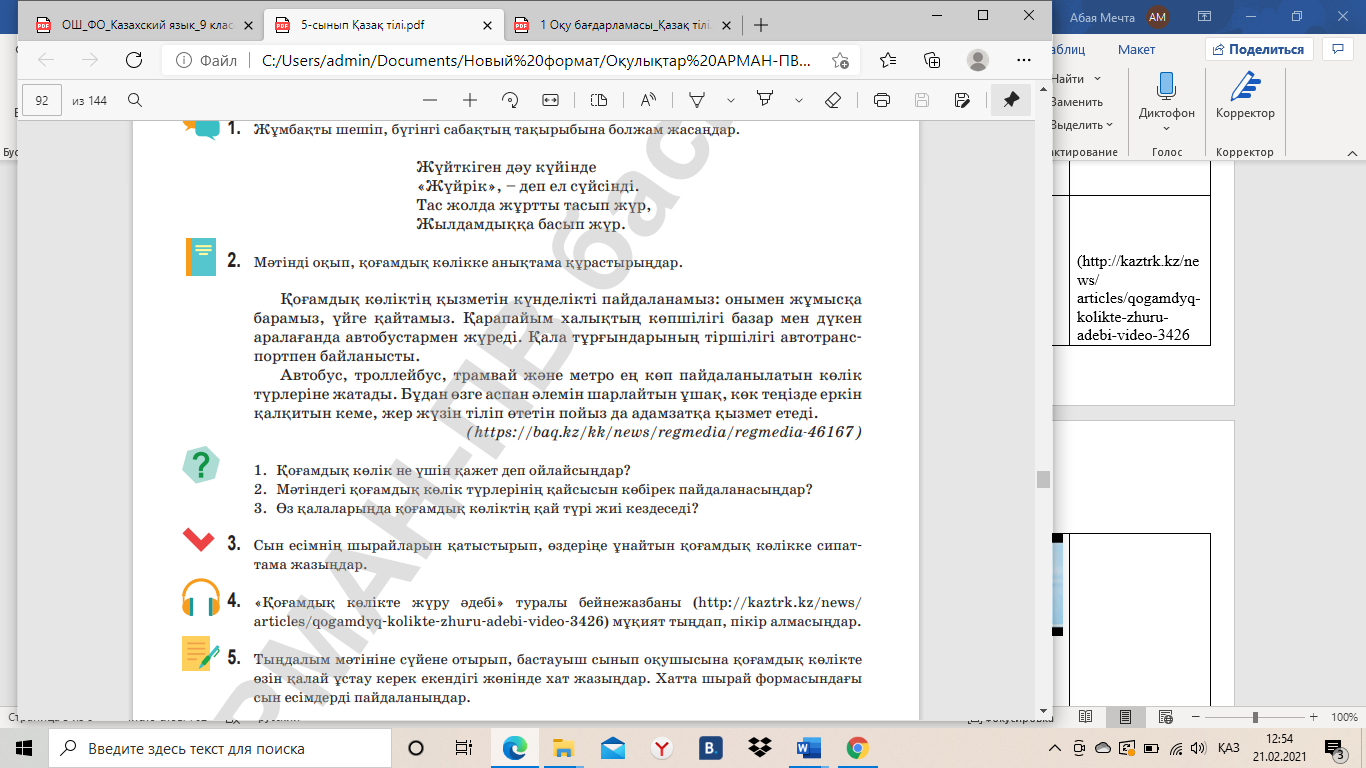
Task: Open Edge Collections
Action: coord(932,60)
